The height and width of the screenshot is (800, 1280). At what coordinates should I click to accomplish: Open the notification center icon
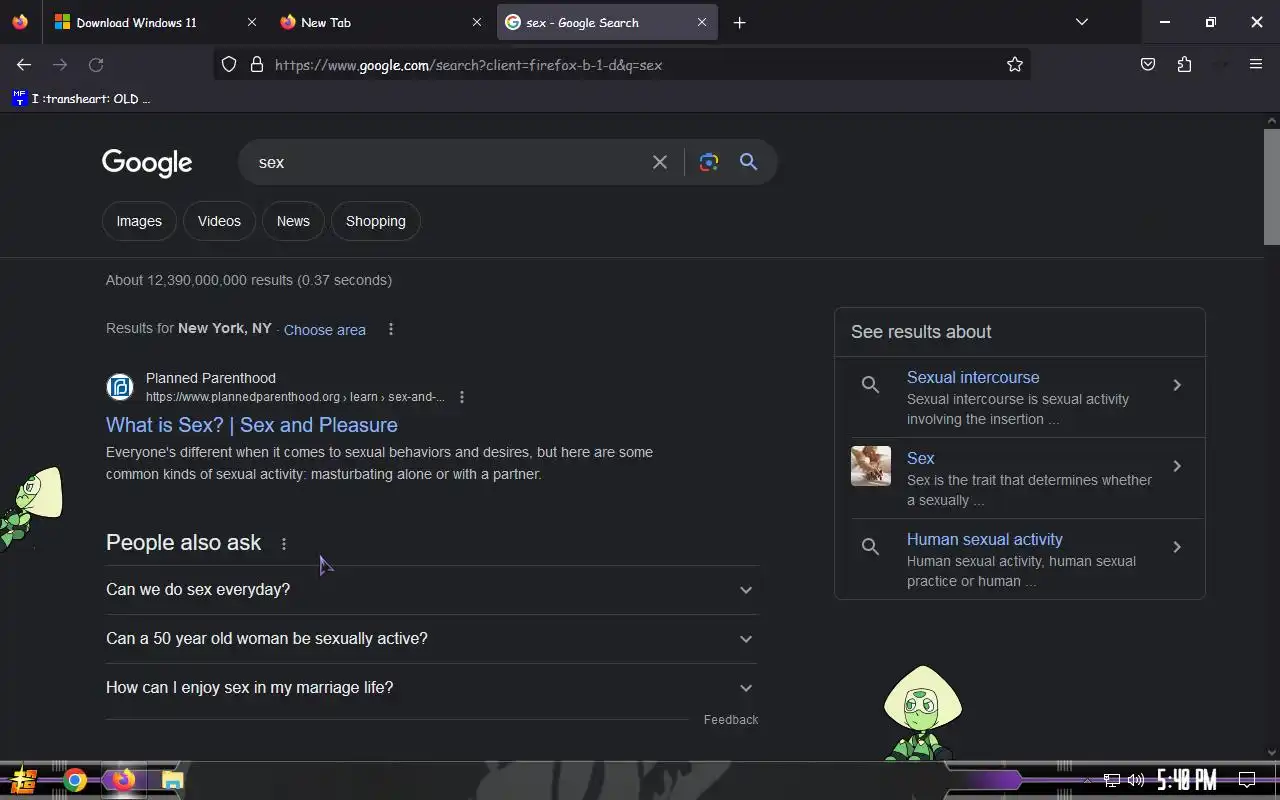point(1247,780)
